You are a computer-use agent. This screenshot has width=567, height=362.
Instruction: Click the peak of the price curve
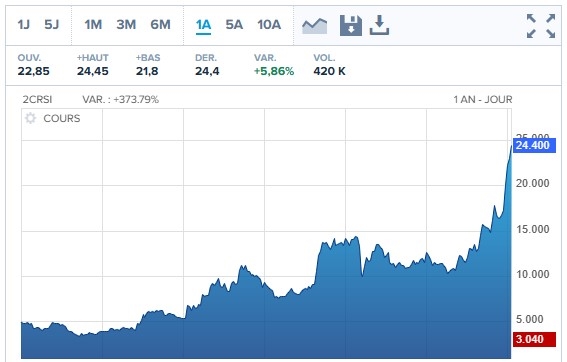click(511, 146)
